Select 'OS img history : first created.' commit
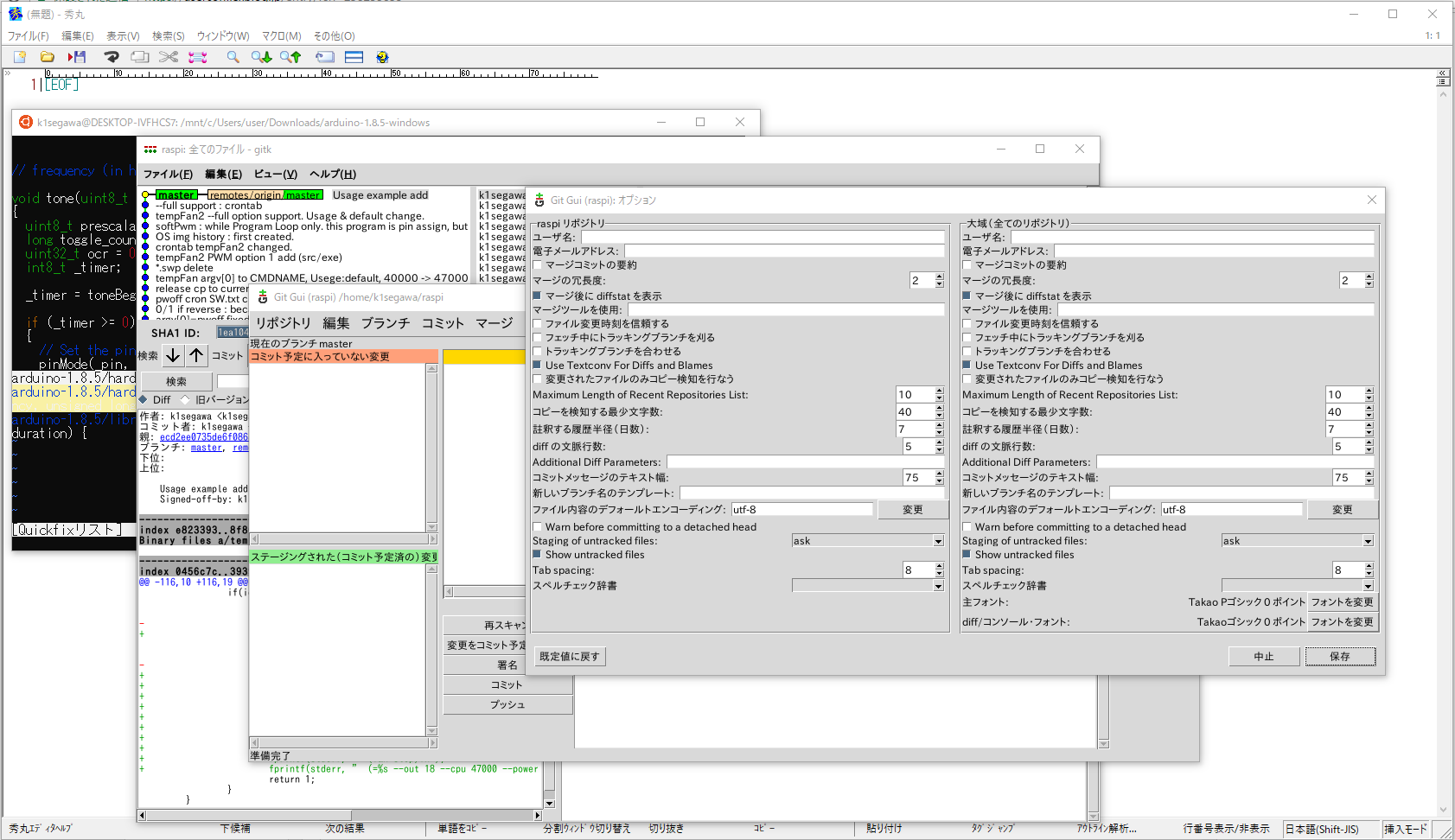 pos(224,237)
